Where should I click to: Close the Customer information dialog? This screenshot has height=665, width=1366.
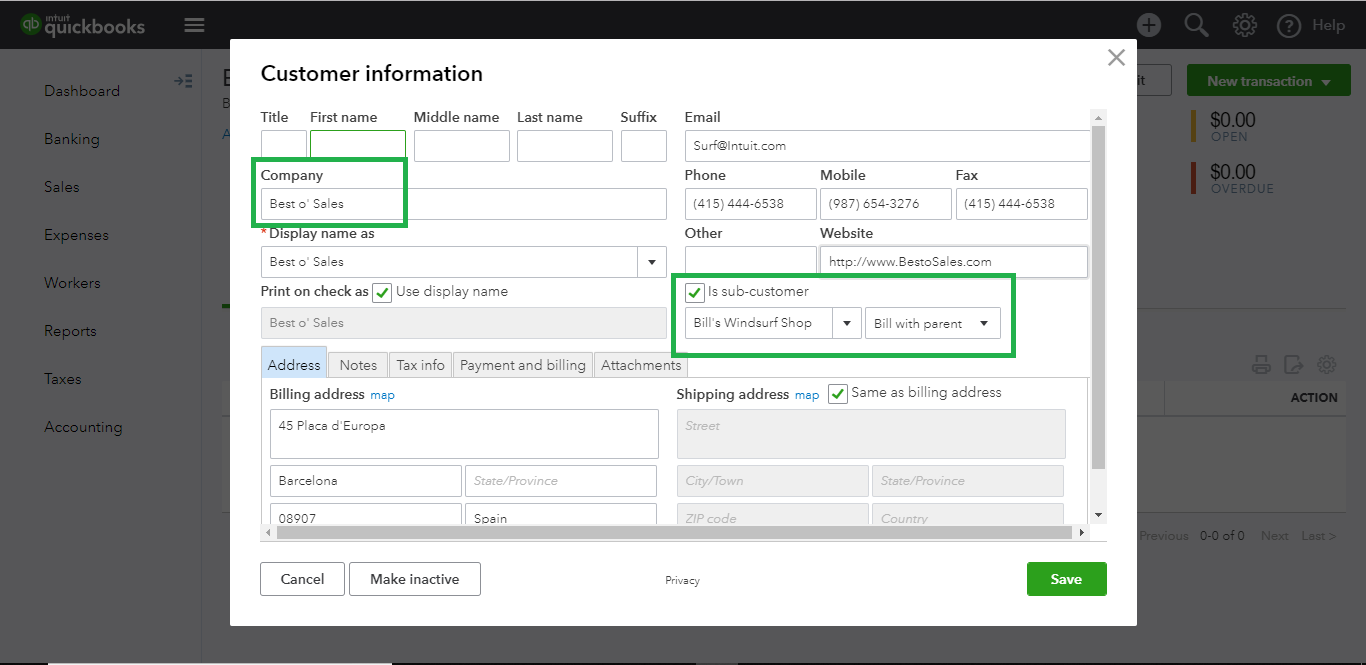1116,58
